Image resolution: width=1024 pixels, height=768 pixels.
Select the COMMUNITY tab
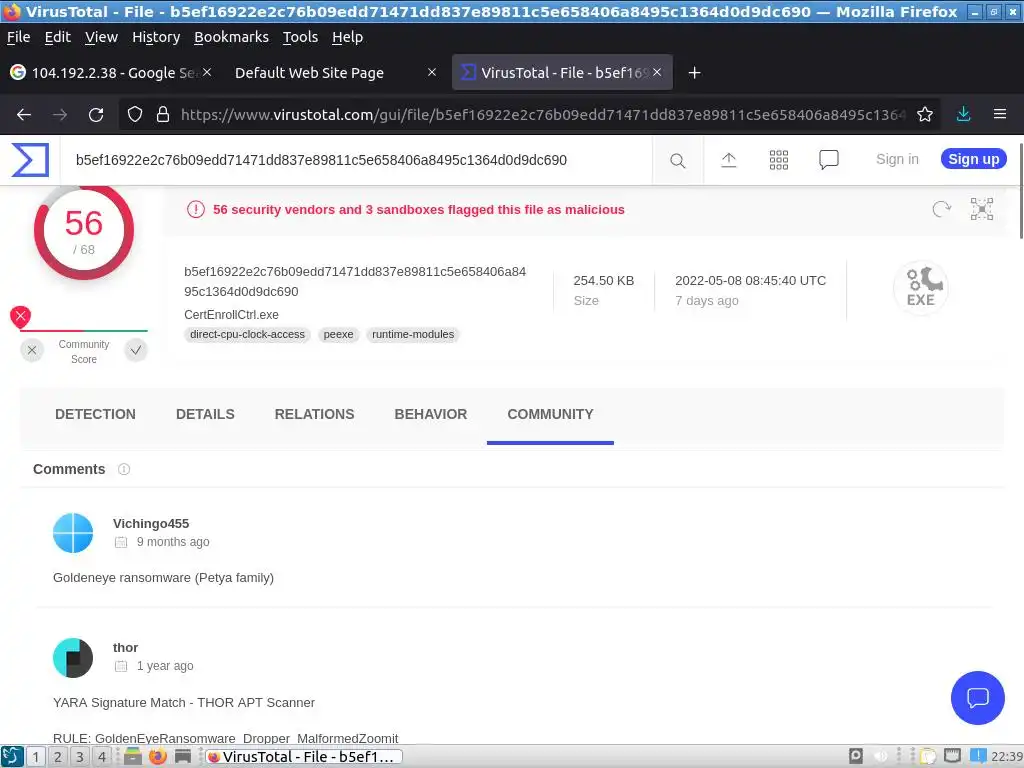click(551, 415)
